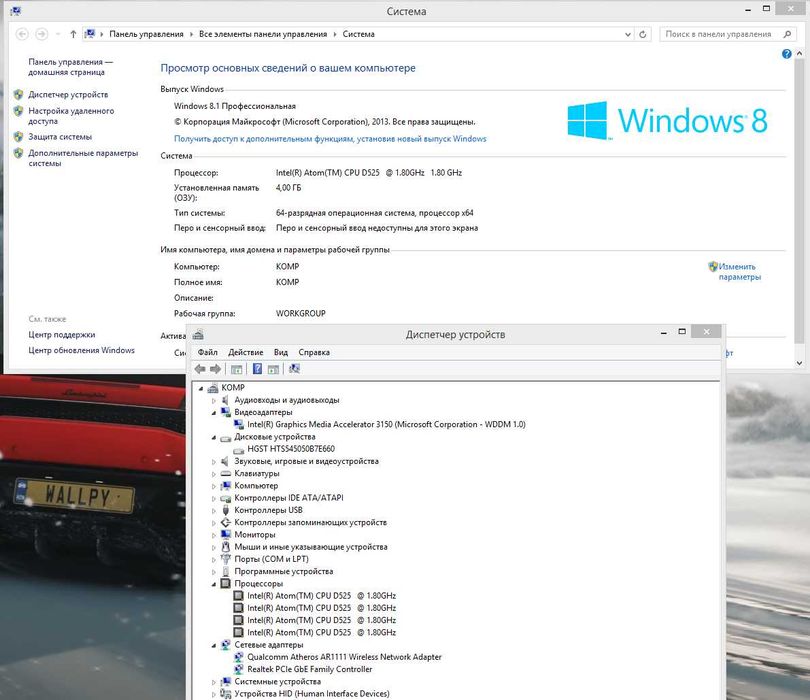This screenshot has width=810, height=700.
Task: Click the Изменить параметры link
Action: (740, 272)
